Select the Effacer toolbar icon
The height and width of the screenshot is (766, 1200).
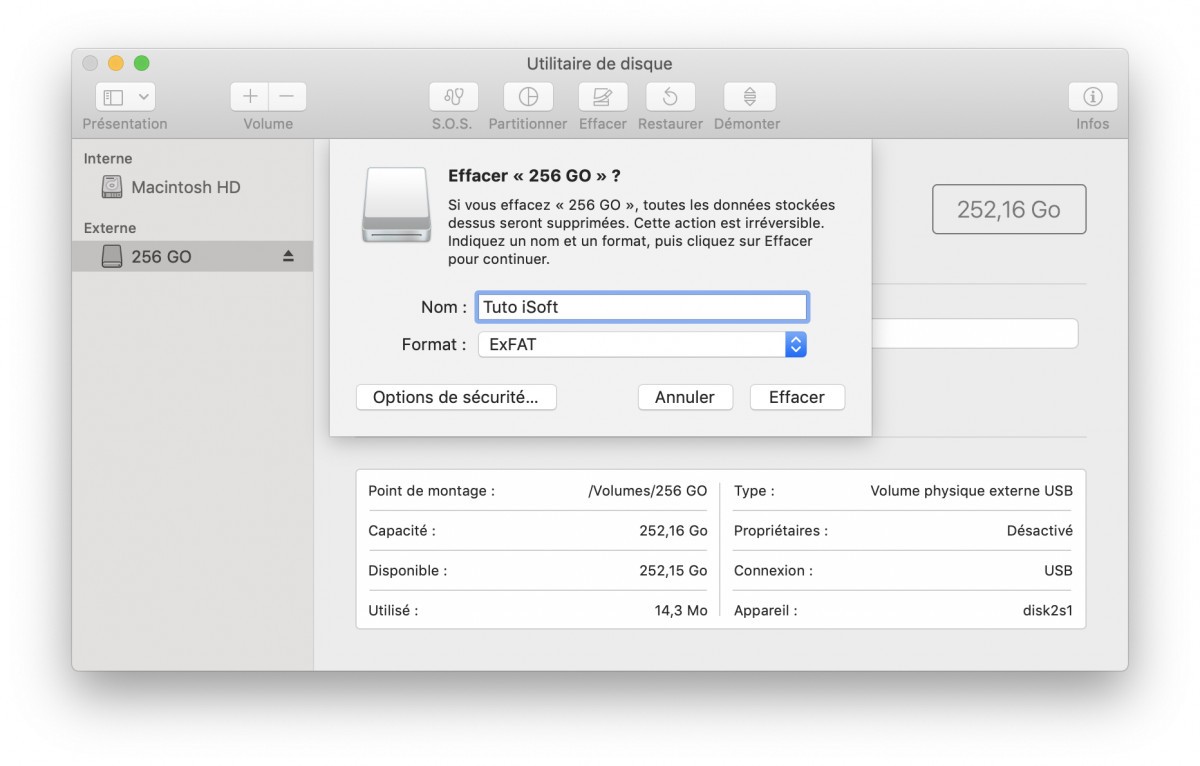(601, 97)
